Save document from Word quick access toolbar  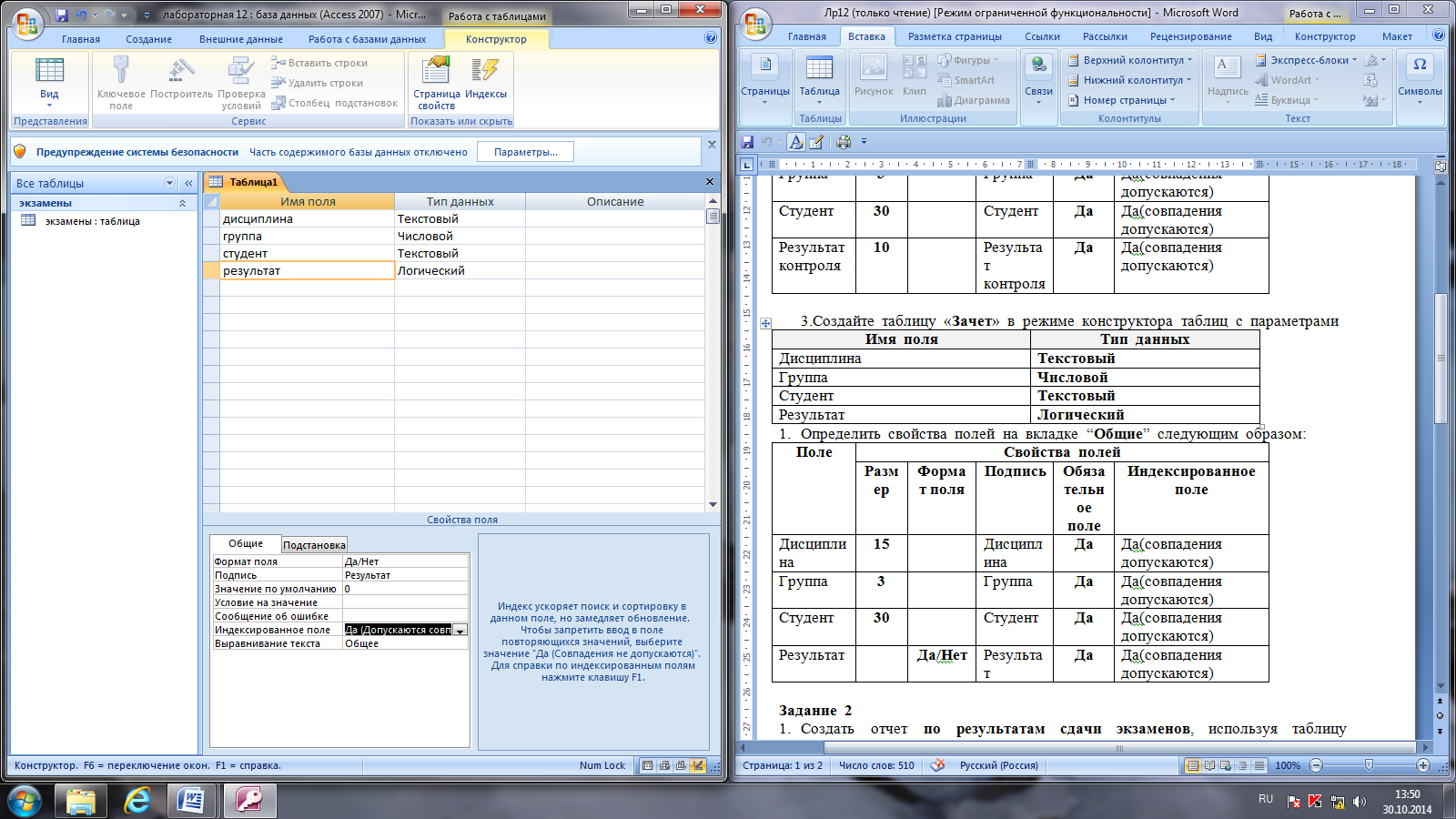click(x=748, y=142)
